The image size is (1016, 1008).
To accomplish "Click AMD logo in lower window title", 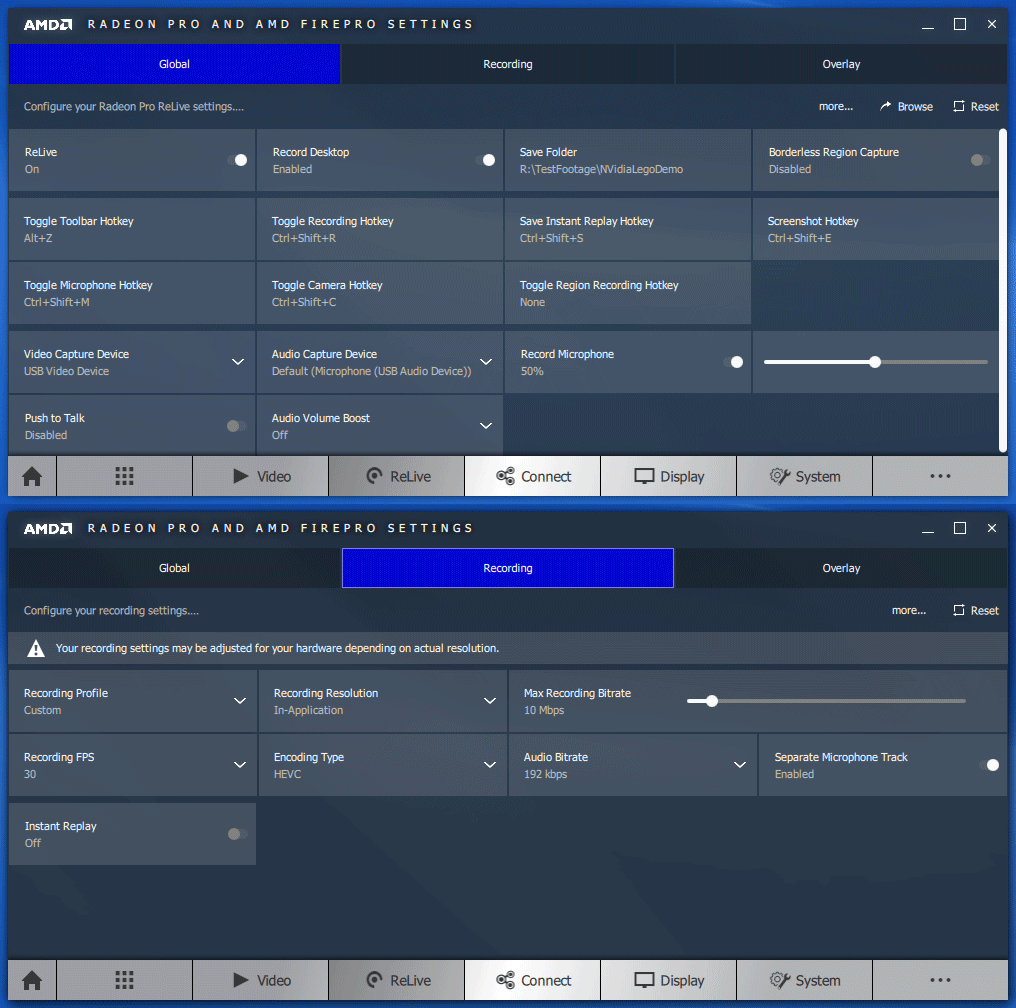I will (48, 529).
